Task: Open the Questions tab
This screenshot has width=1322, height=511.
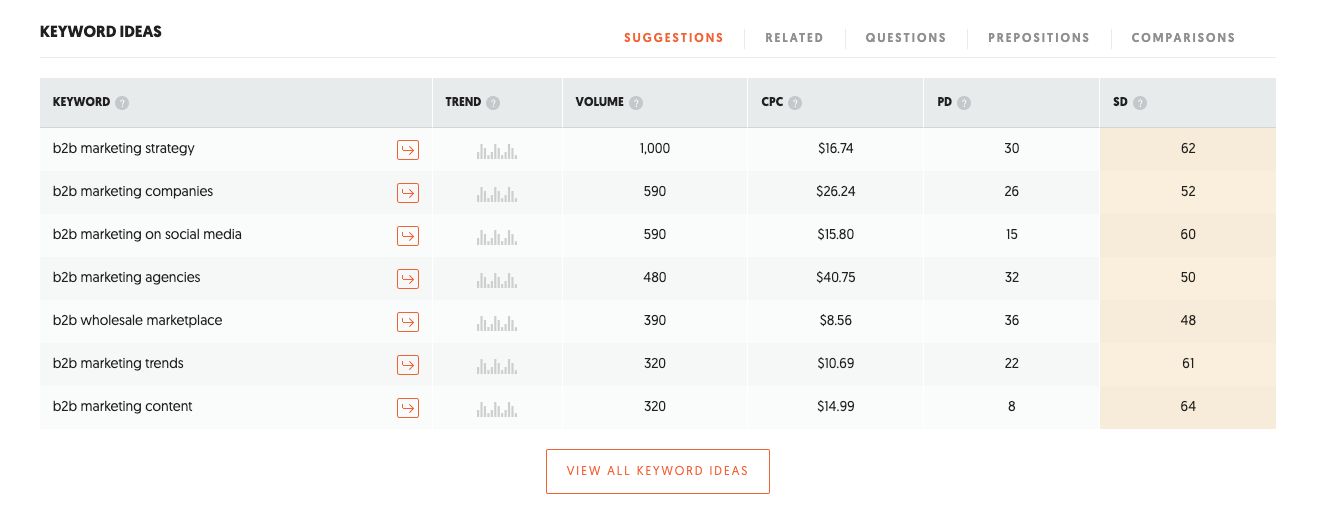Action: tap(905, 38)
